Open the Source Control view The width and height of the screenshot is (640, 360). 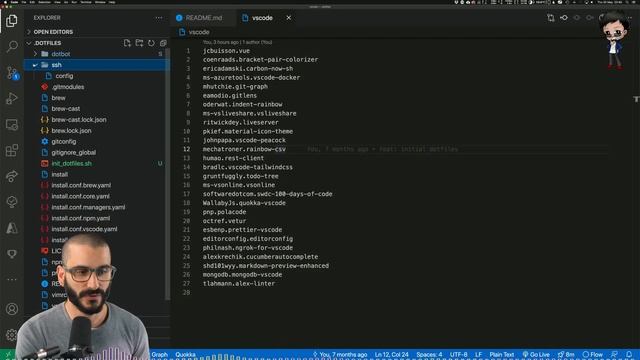click(12, 73)
